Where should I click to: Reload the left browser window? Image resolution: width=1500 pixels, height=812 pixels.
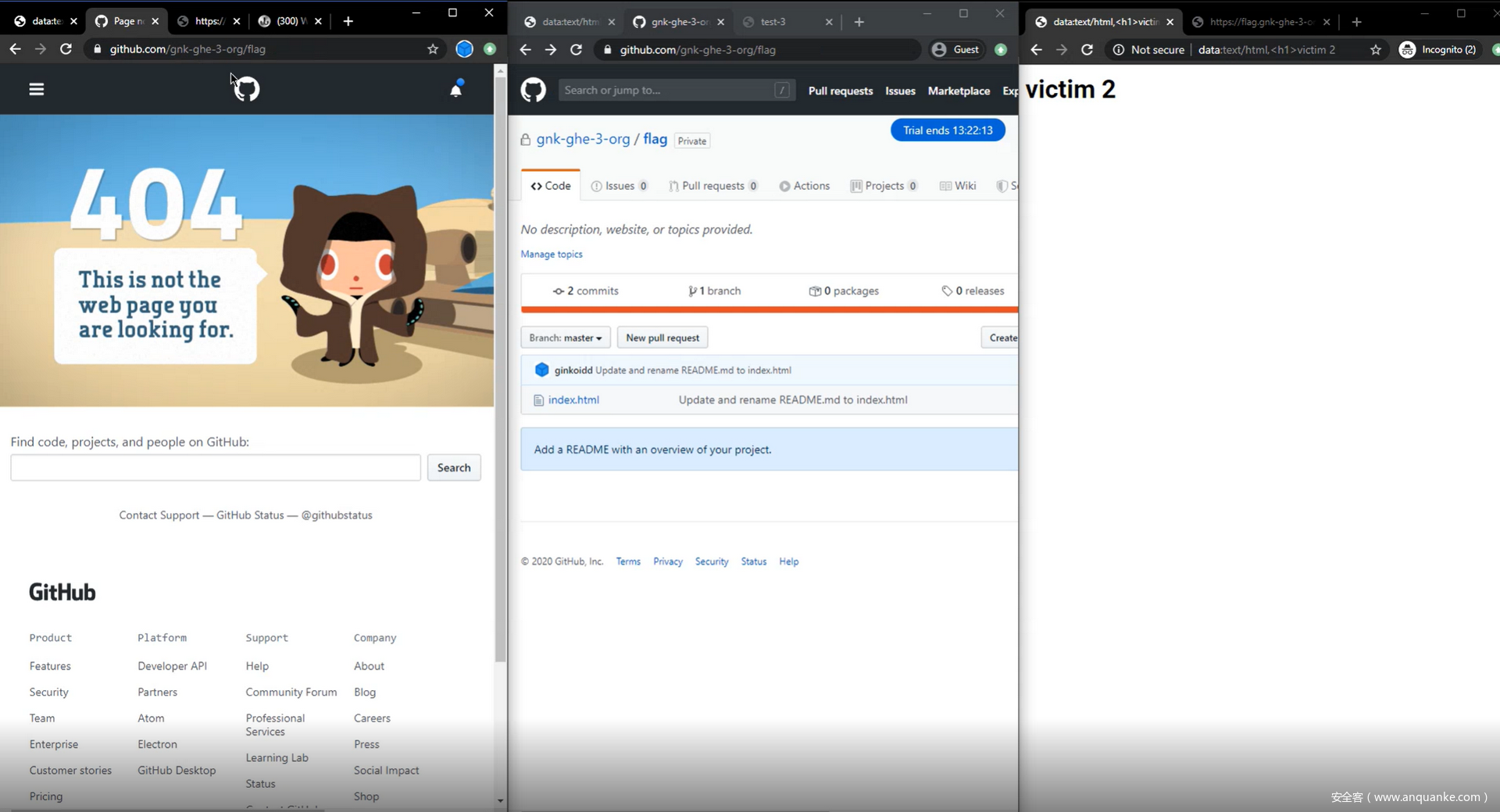[66, 49]
